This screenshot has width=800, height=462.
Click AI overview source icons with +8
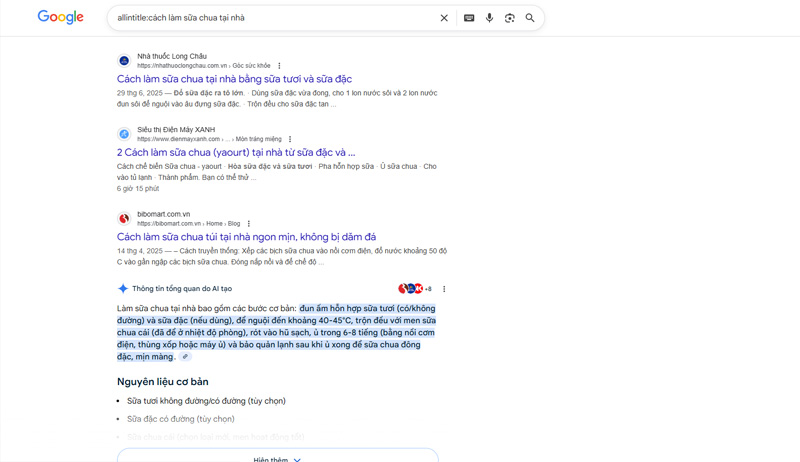(x=414, y=289)
